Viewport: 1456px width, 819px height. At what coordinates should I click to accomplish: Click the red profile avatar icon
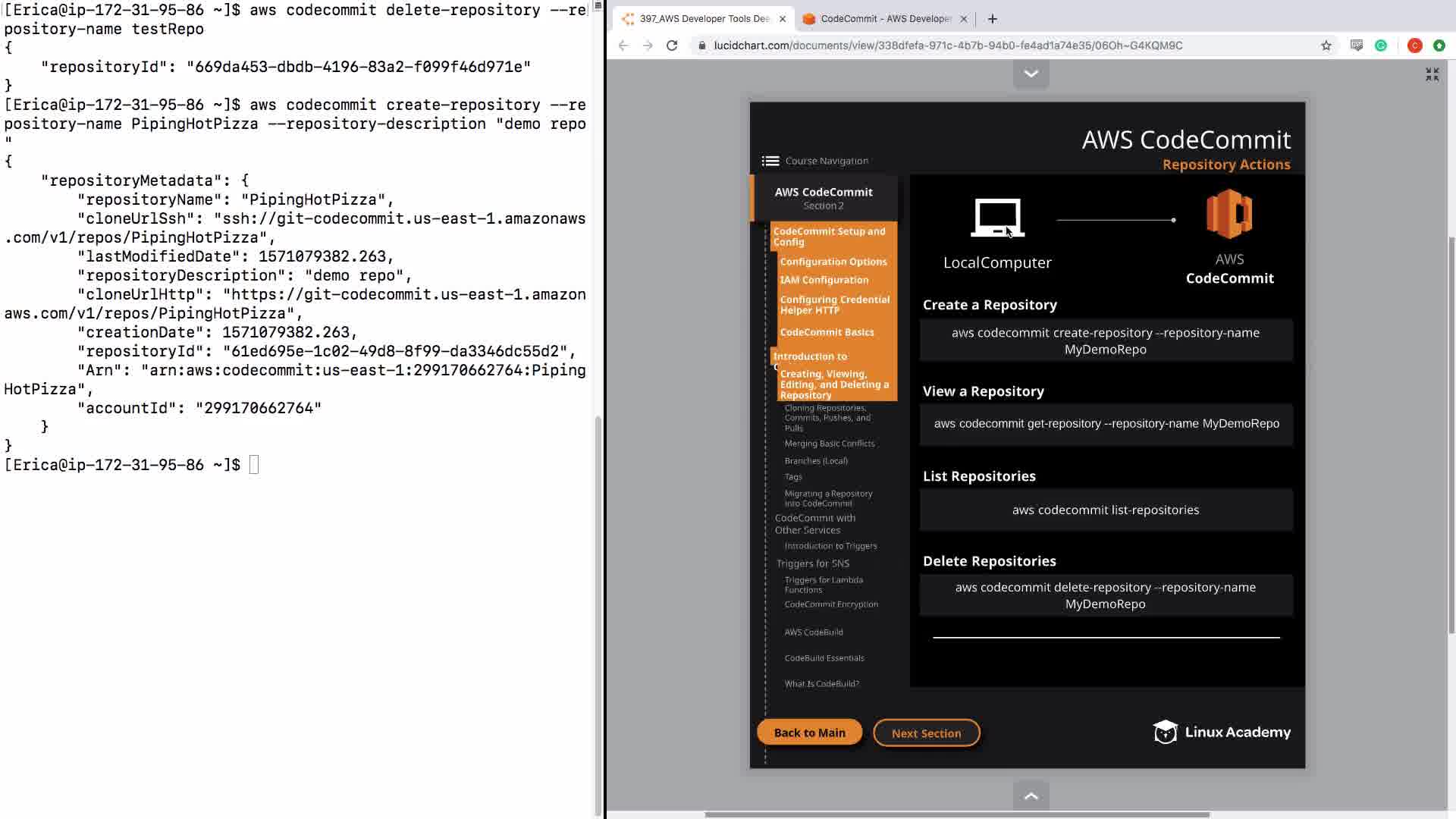pos(1414,45)
